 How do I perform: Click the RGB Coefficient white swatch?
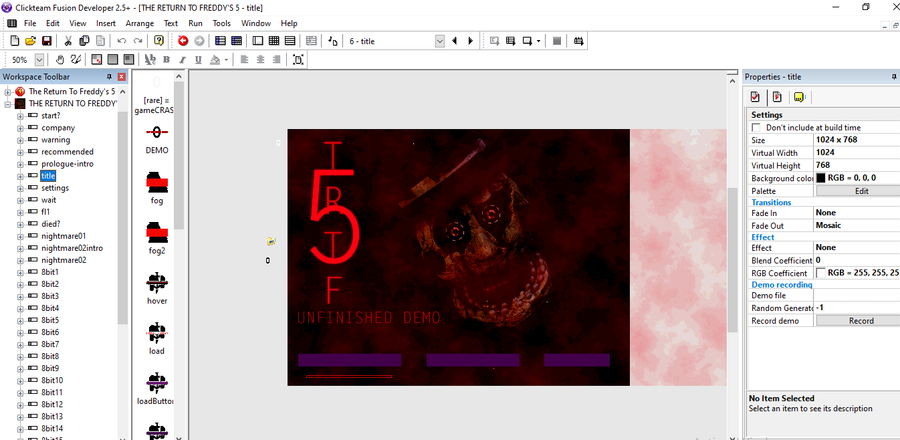click(821, 273)
